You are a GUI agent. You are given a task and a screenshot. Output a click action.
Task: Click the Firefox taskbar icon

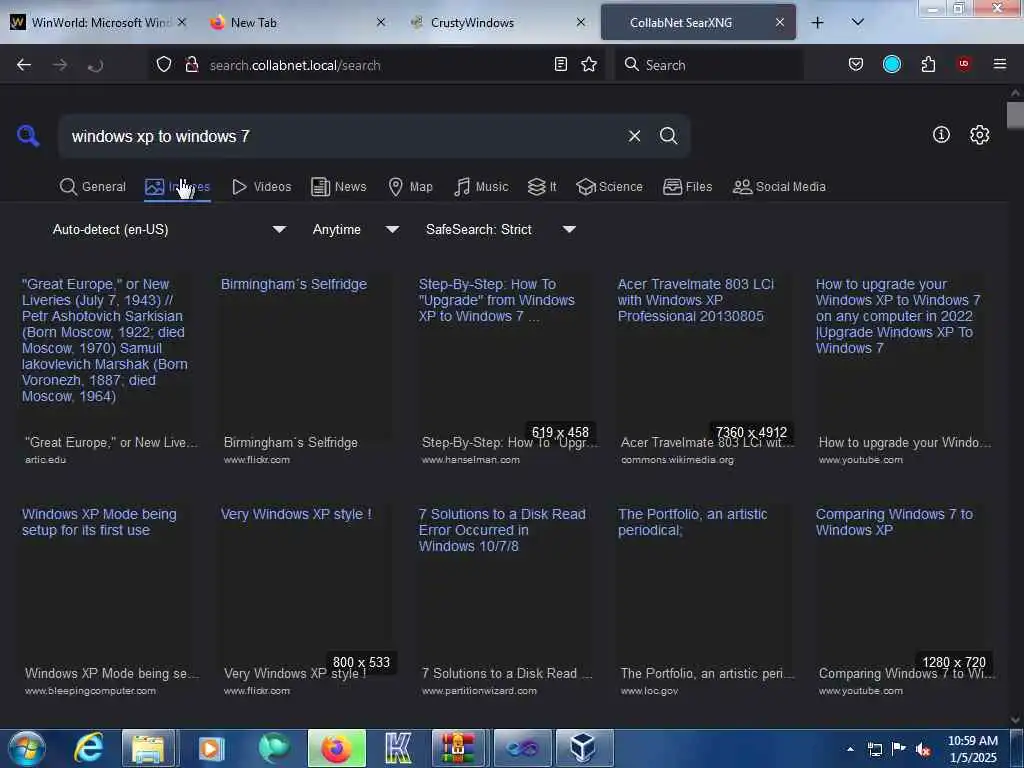pyautogui.click(x=336, y=748)
